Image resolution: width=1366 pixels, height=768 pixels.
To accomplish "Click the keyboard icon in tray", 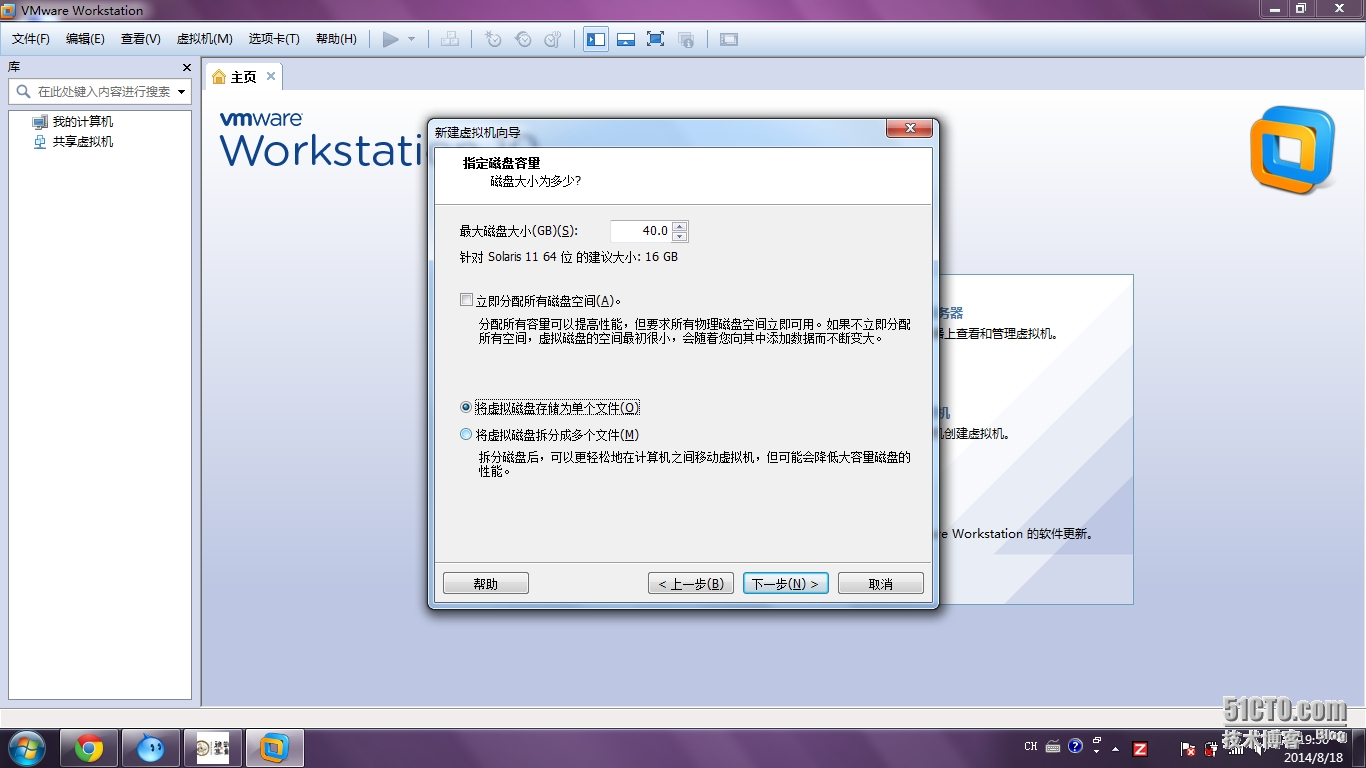I will [x=1053, y=747].
